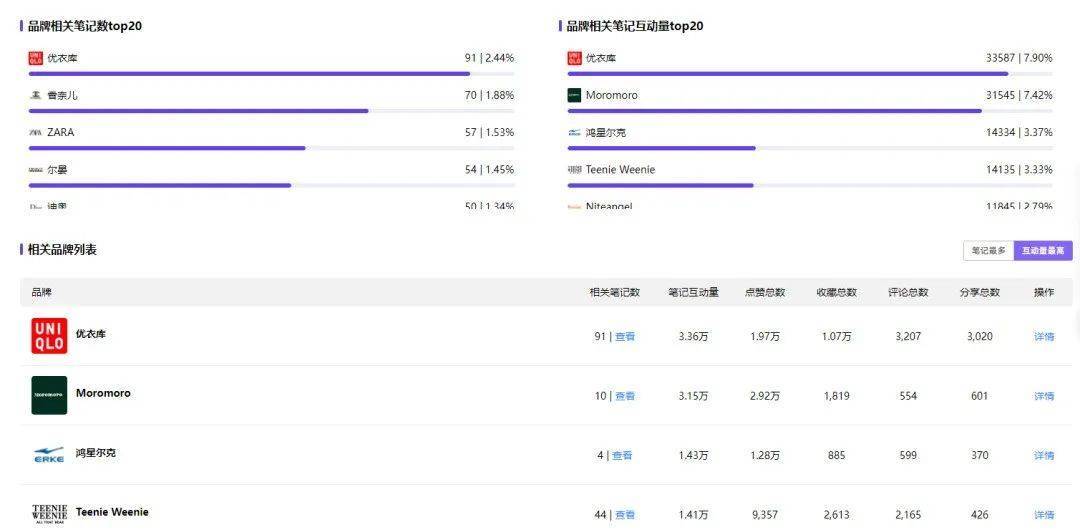Click 评论总数 column header
1080x531 pixels.
point(908,292)
